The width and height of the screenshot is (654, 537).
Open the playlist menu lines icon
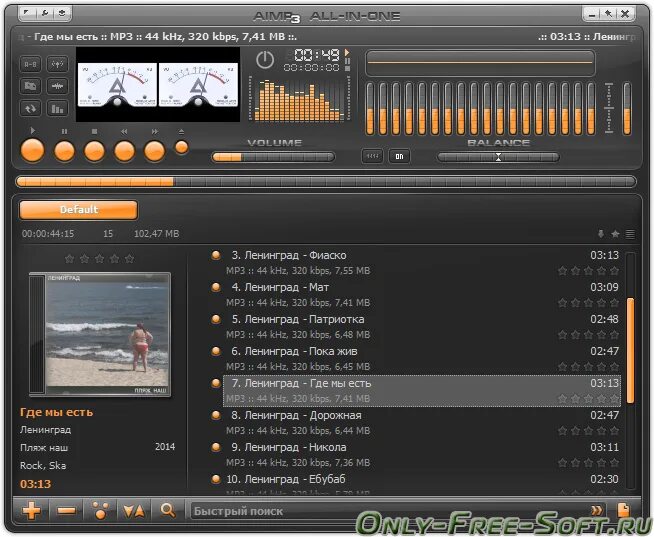(x=630, y=234)
